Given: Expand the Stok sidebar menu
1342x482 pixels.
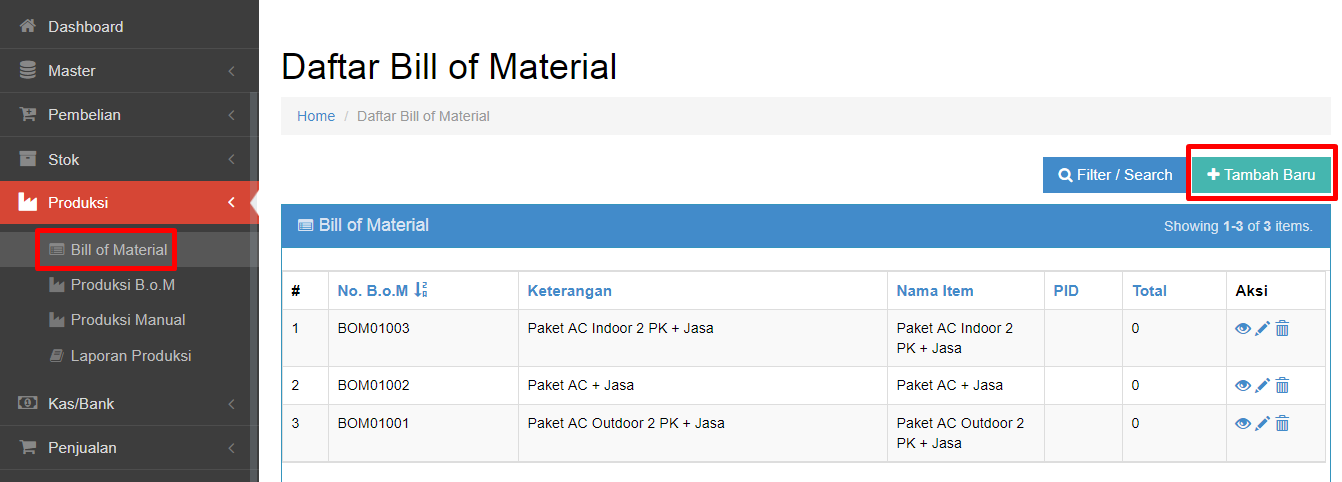Looking at the screenshot, I should click(x=129, y=159).
